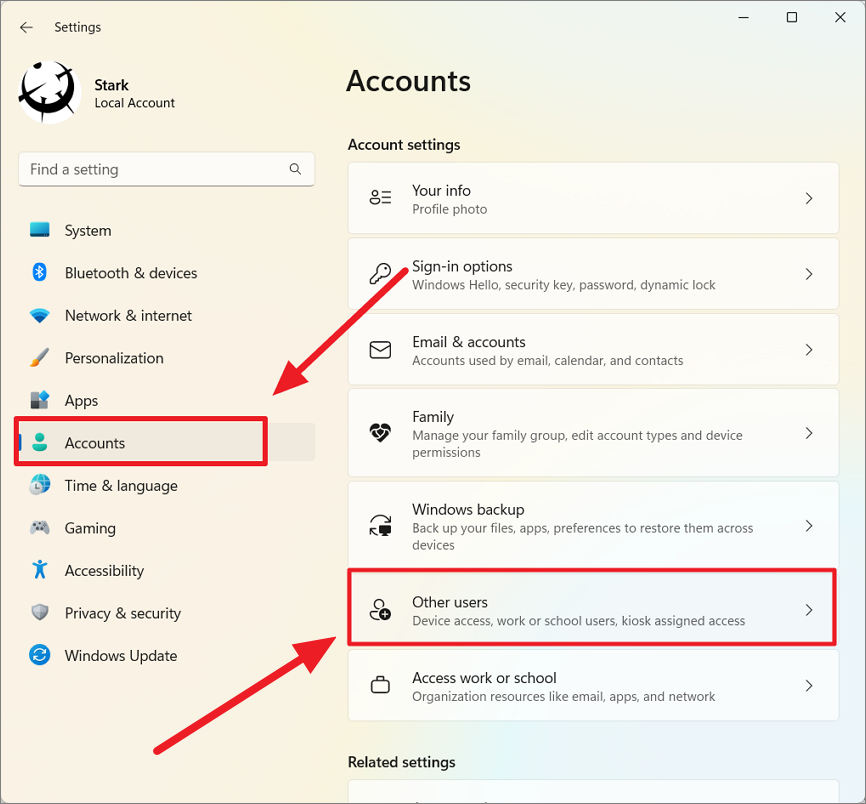Click the System monitor icon
Screen dimensions: 866x804
[40, 230]
